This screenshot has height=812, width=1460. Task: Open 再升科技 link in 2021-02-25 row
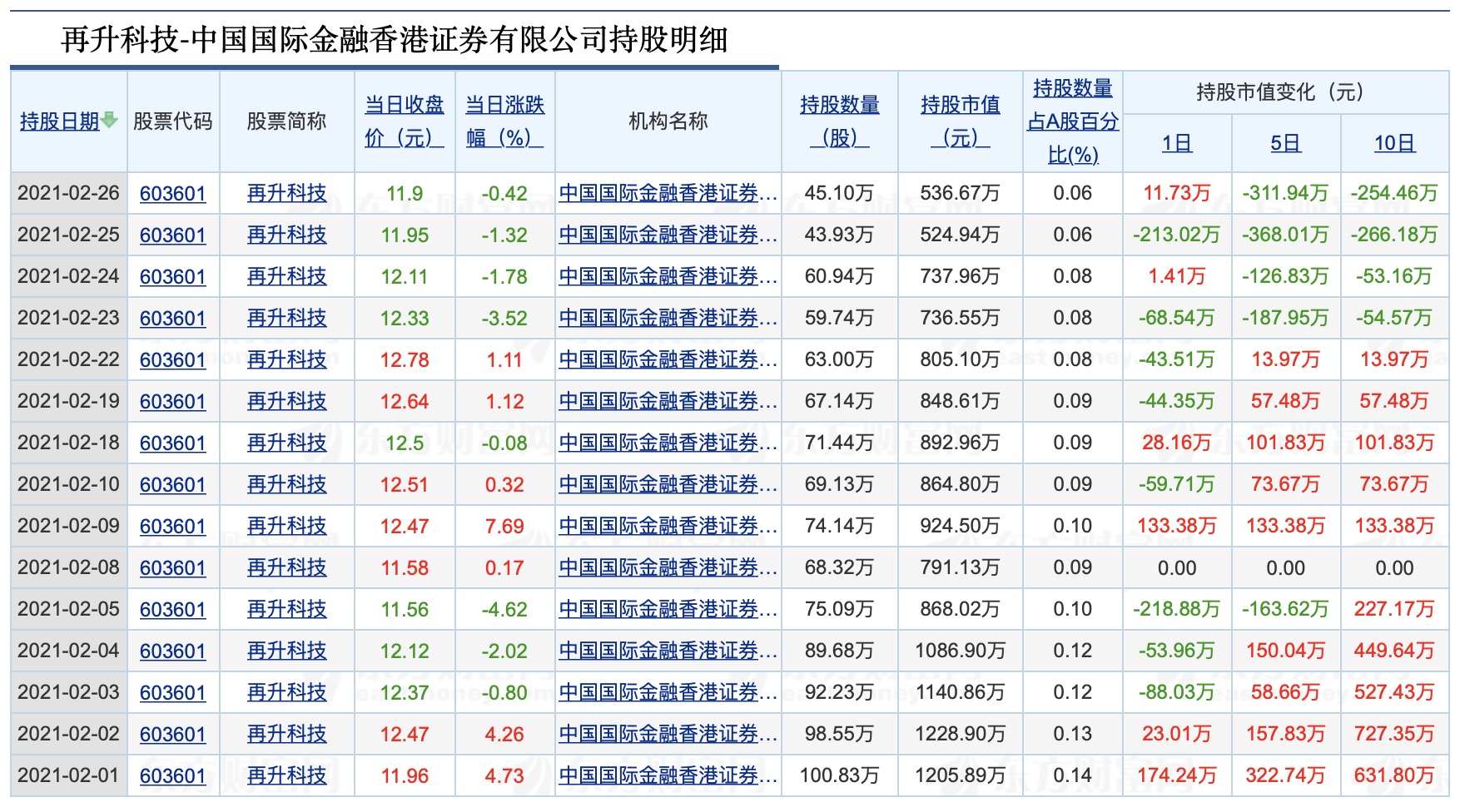[x=287, y=235]
